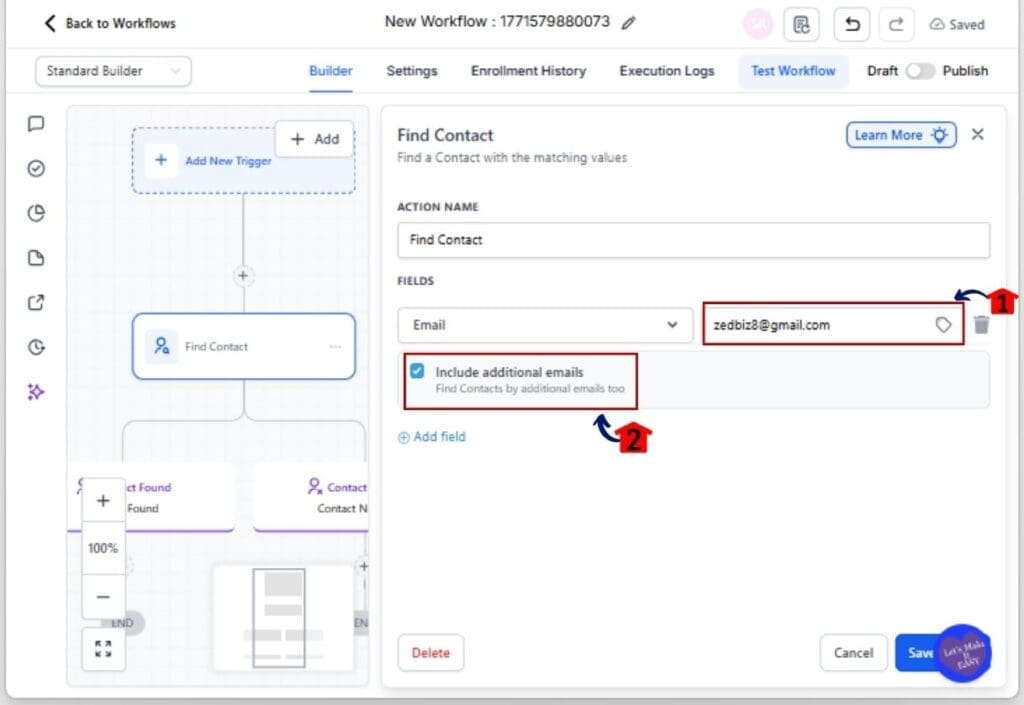The height and width of the screenshot is (705, 1024).
Task: Toggle the Draft/Publish switch
Action: tap(919, 71)
